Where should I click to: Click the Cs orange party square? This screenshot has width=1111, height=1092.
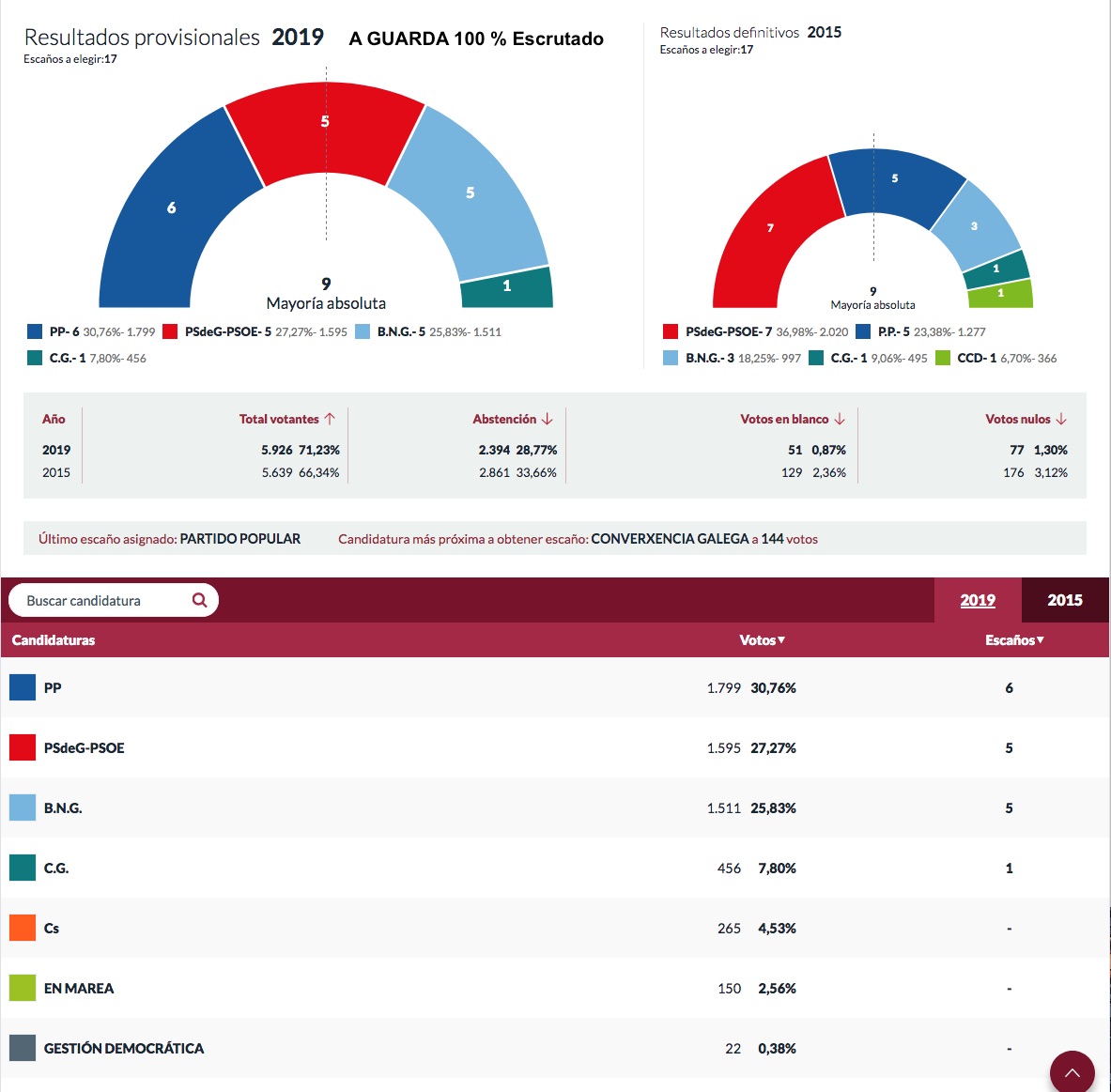pyautogui.click(x=23, y=928)
